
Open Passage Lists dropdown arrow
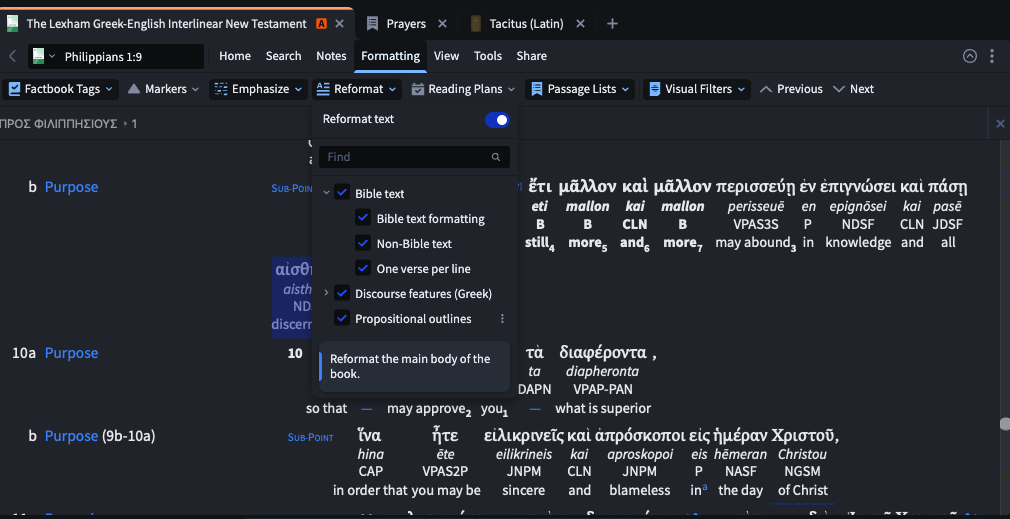click(x=625, y=89)
